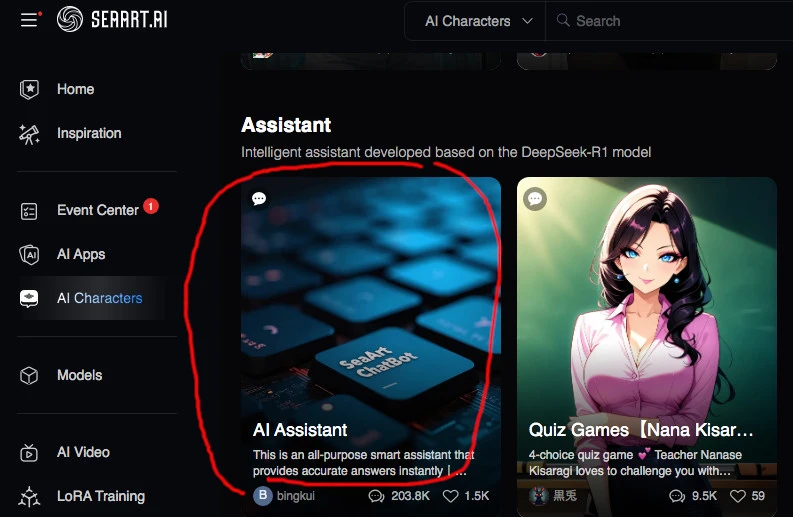Like the AI Assistant card with the heart icon
Viewport: 793px width, 517px height.
point(450,496)
